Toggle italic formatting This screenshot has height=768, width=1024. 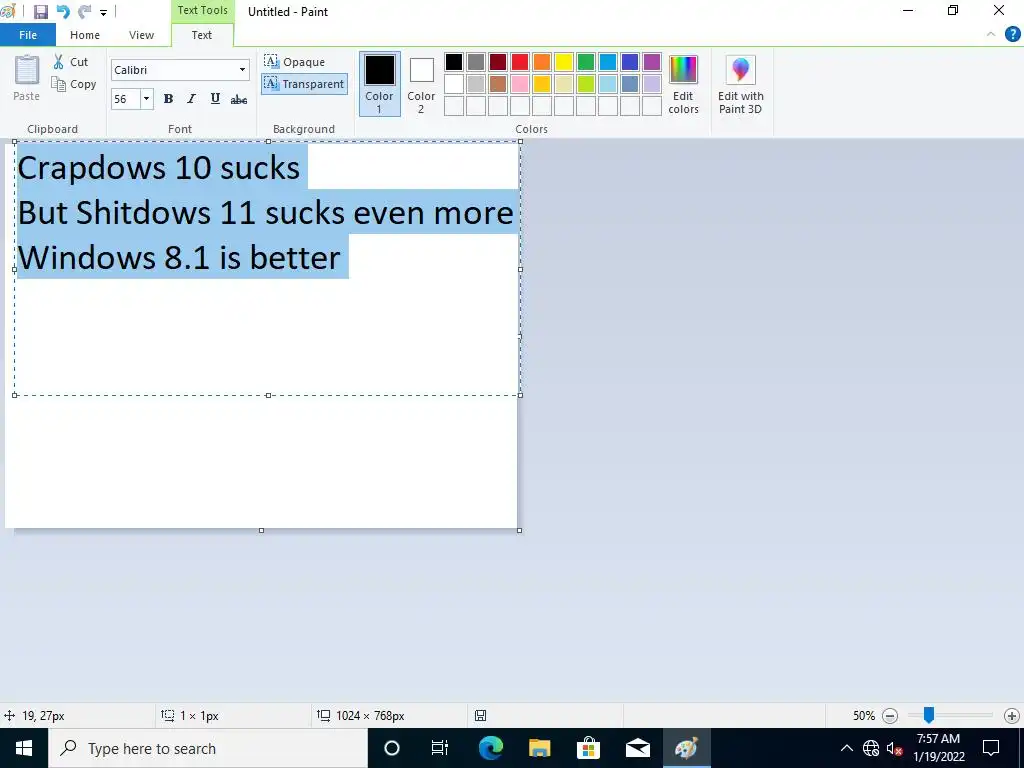click(191, 99)
